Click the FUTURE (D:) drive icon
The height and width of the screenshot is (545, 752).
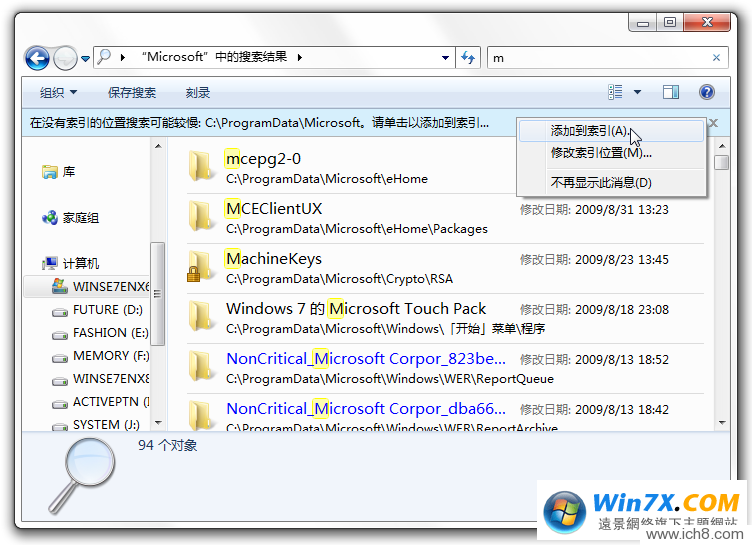pyautogui.click(x=60, y=312)
